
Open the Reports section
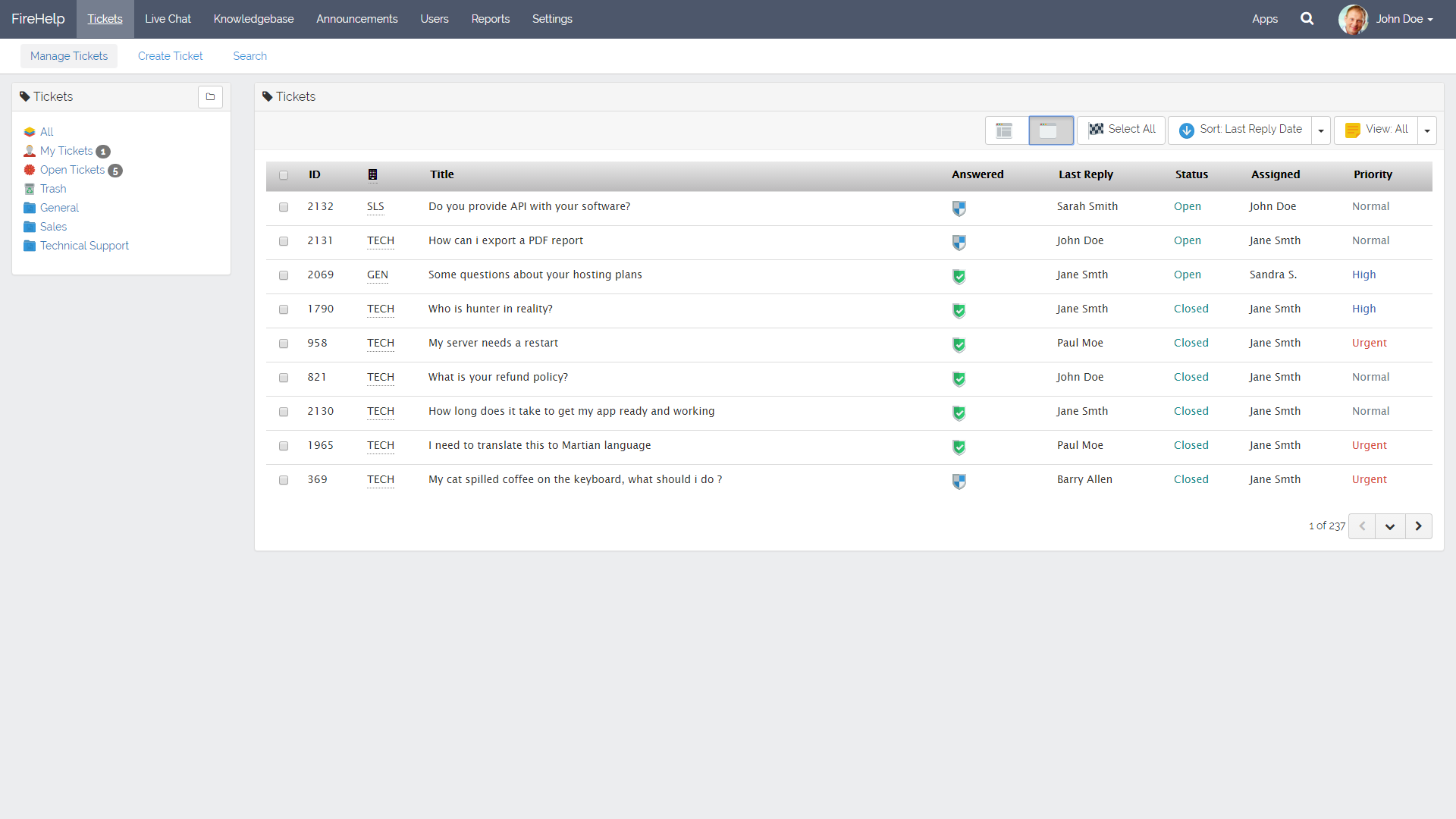pyautogui.click(x=490, y=19)
